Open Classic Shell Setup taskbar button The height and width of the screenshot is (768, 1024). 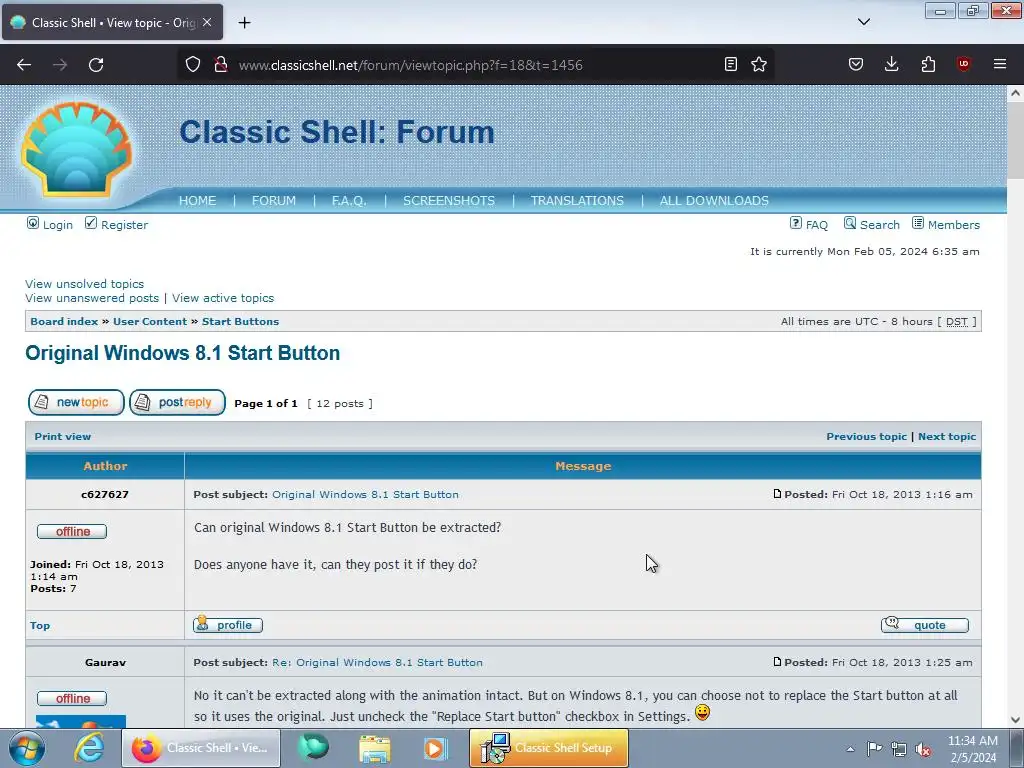549,748
